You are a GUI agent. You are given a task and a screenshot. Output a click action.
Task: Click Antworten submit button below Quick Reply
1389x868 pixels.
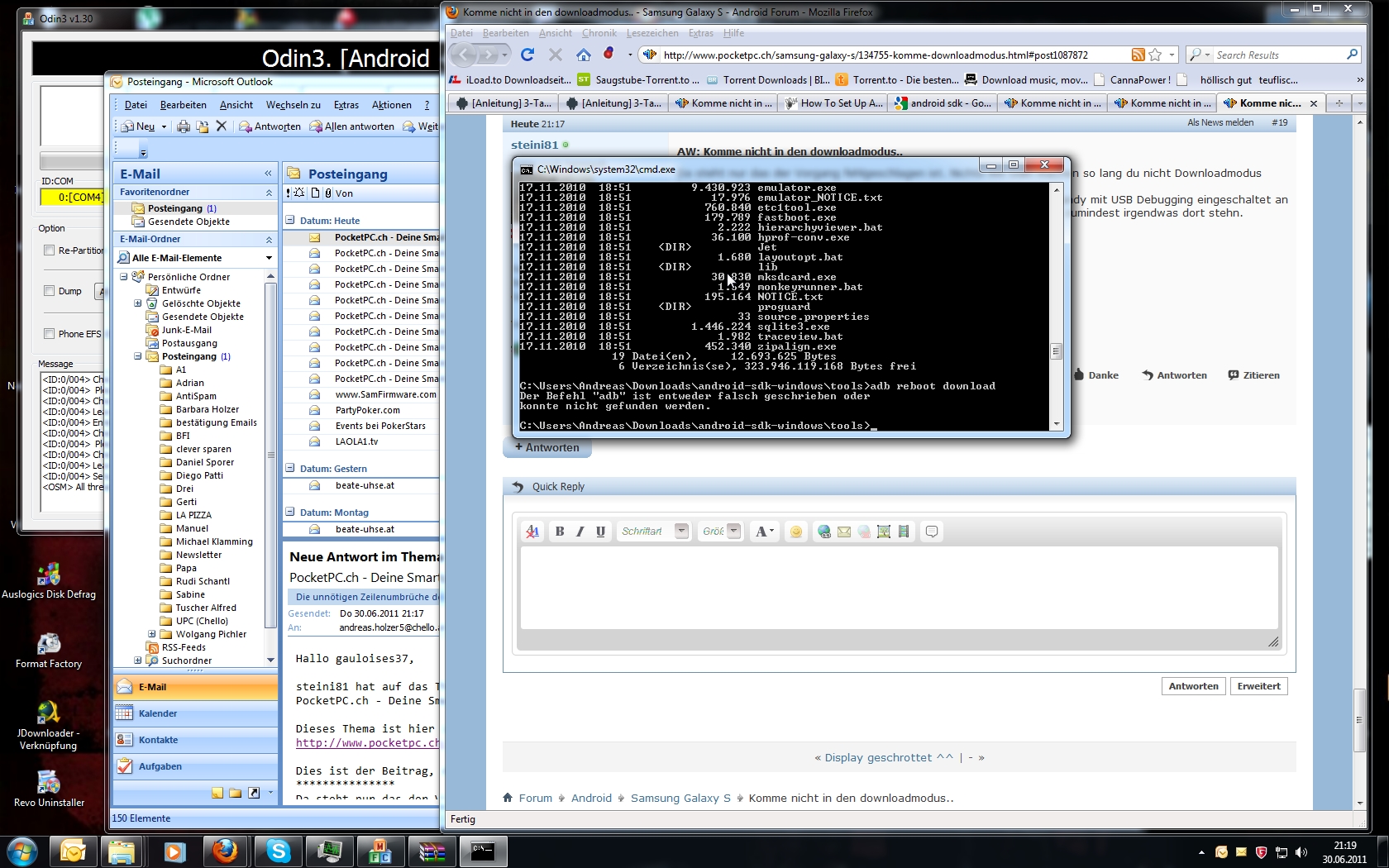click(x=1193, y=686)
